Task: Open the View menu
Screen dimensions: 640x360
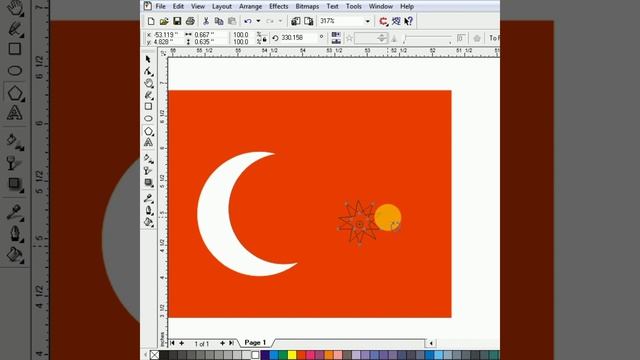Action: pos(198,7)
